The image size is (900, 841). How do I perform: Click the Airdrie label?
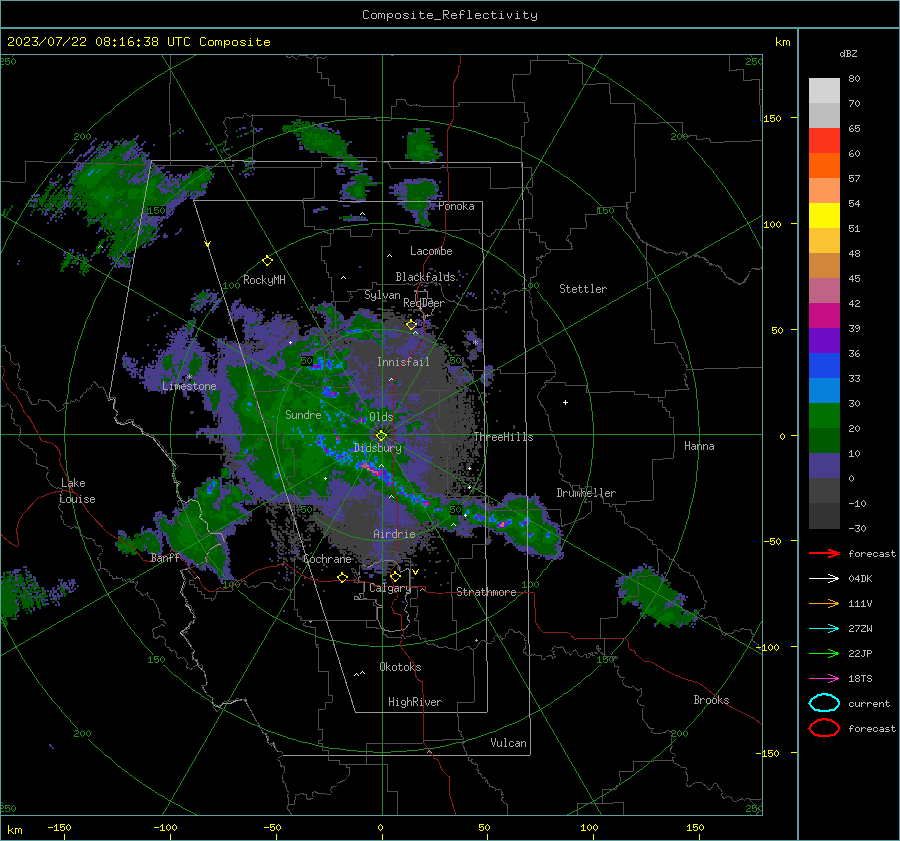pyautogui.click(x=394, y=534)
